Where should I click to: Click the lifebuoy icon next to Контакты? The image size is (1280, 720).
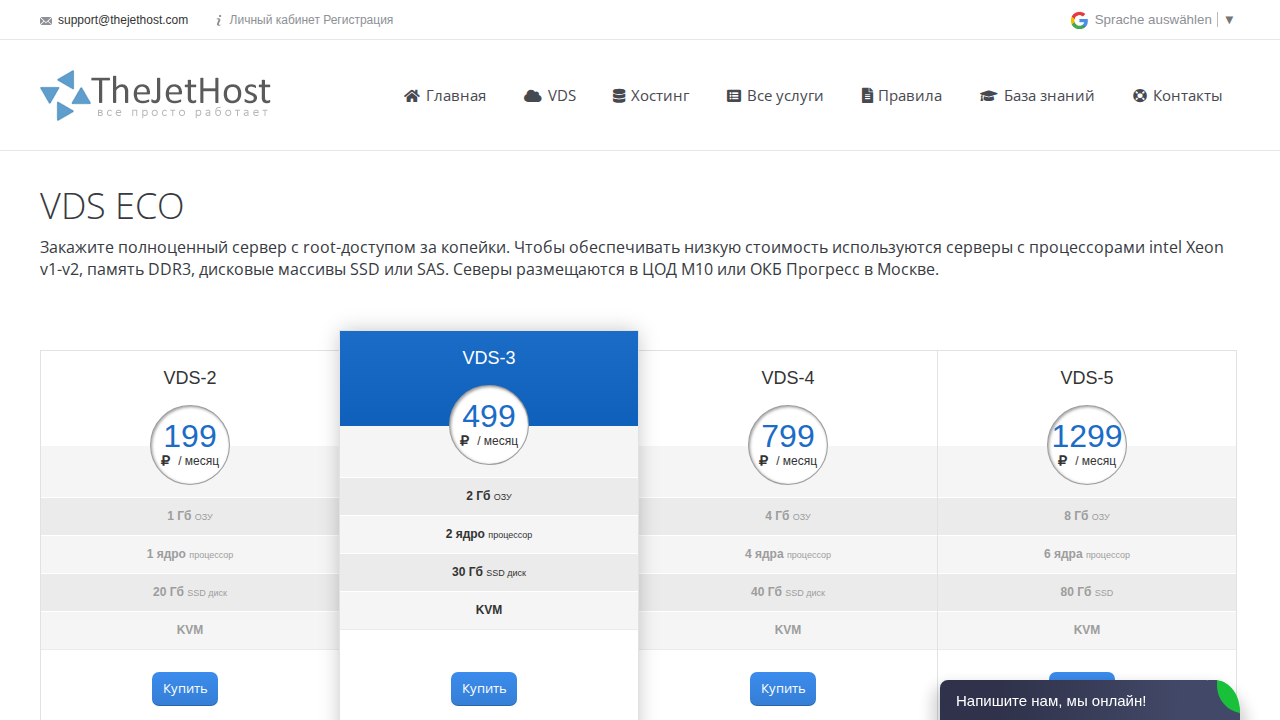[x=1139, y=96]
